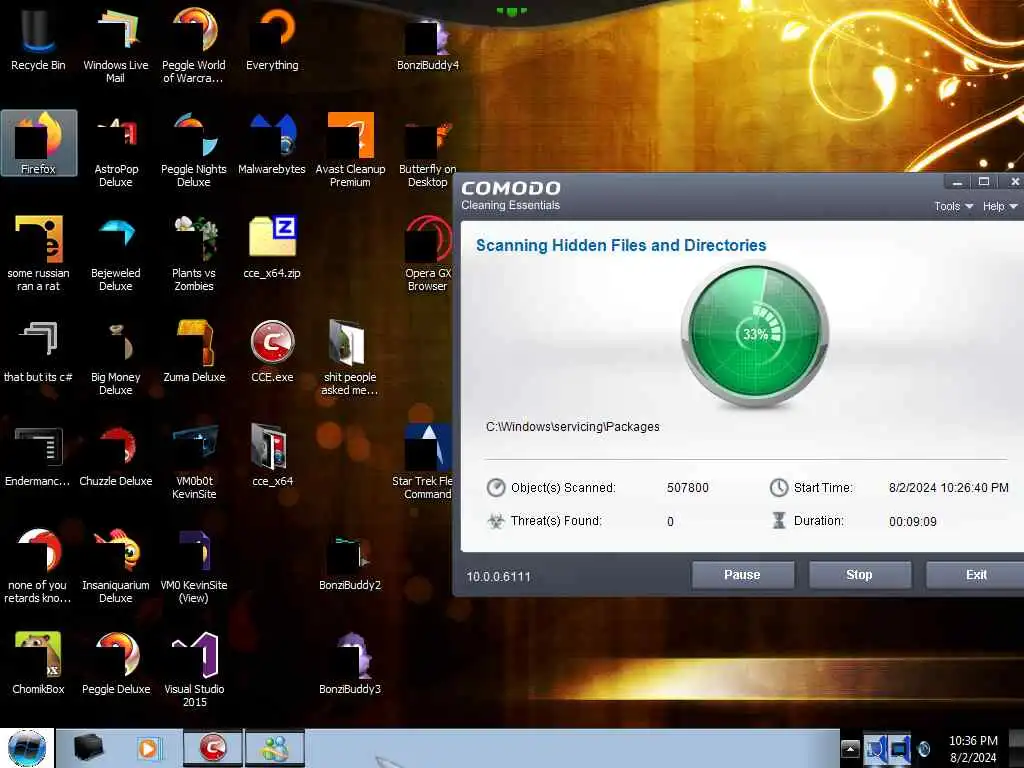Select 'shit people asked me' folder
Screen dimensions: 1024x768
[350, 357]
